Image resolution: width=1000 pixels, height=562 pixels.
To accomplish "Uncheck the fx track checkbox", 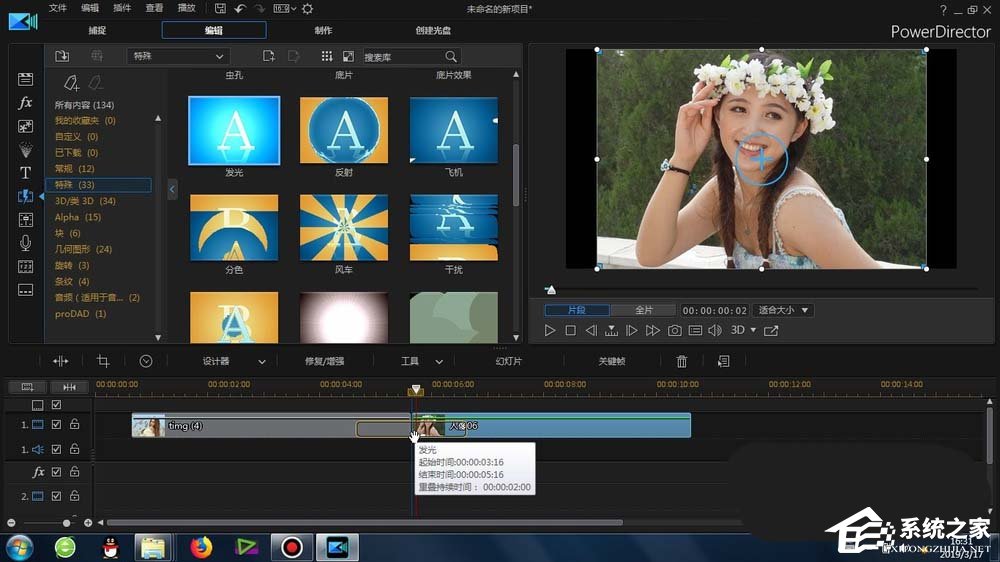I will pos(57,472).
